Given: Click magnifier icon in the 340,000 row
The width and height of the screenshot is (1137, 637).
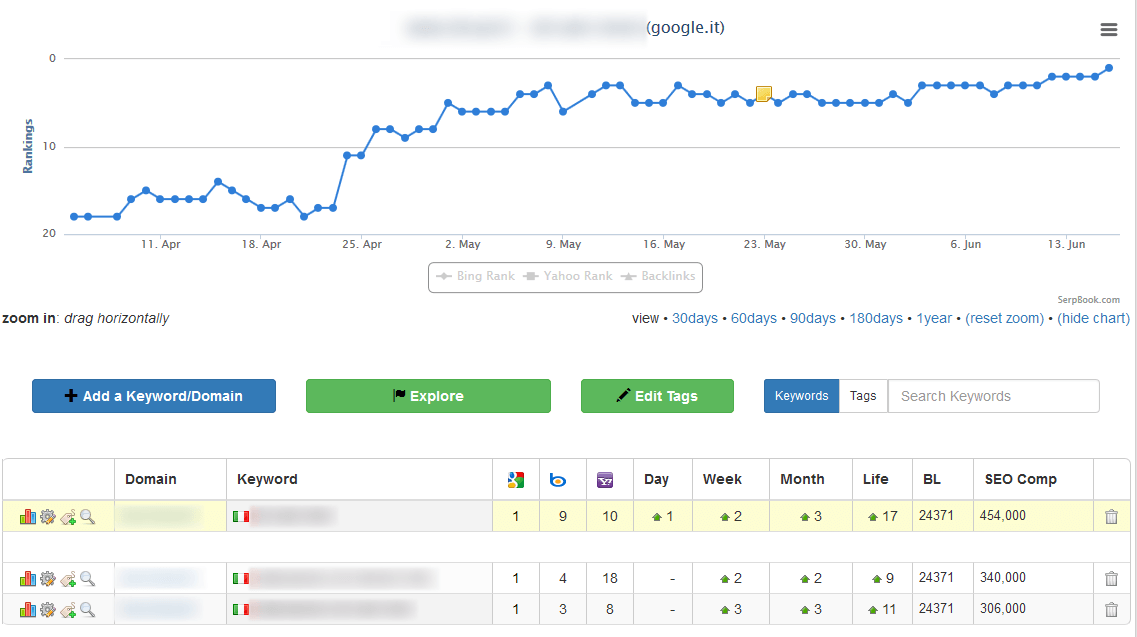Looking at the screenshot, I should 88,578.
